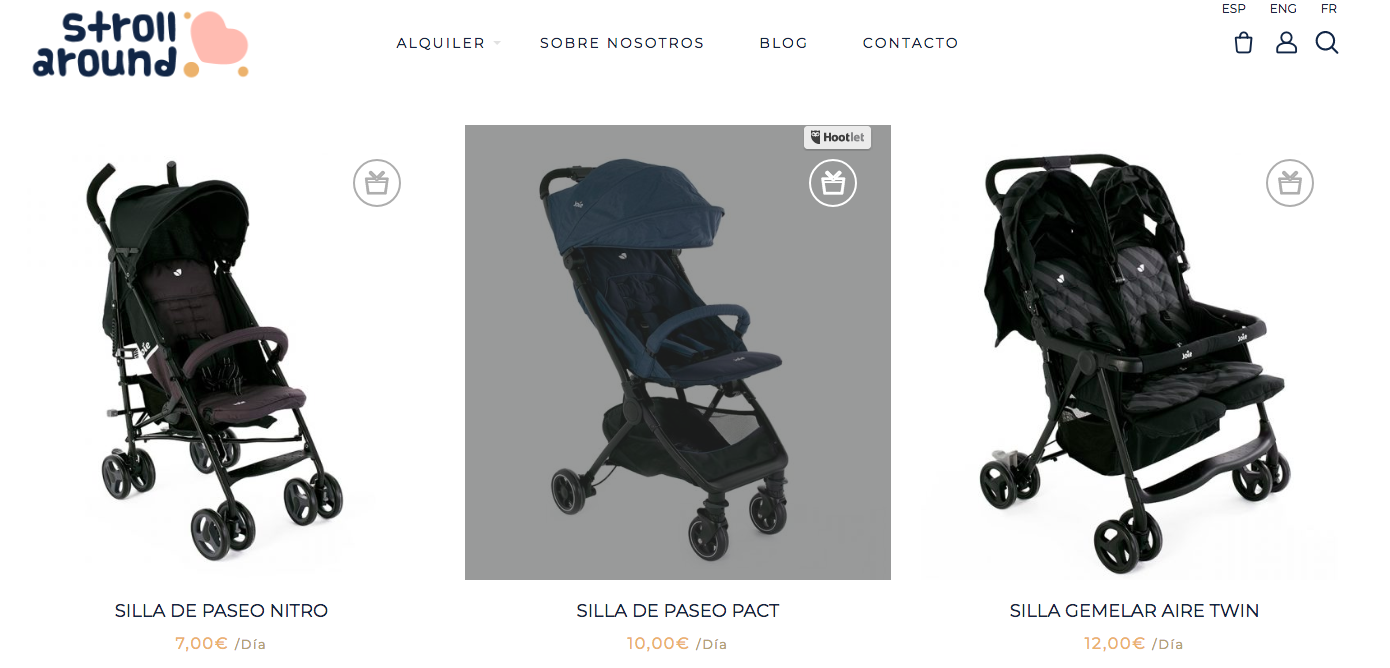Click the black Nitro stroller image
Screen dimensions: 1390x668
(x=221, y=352)
